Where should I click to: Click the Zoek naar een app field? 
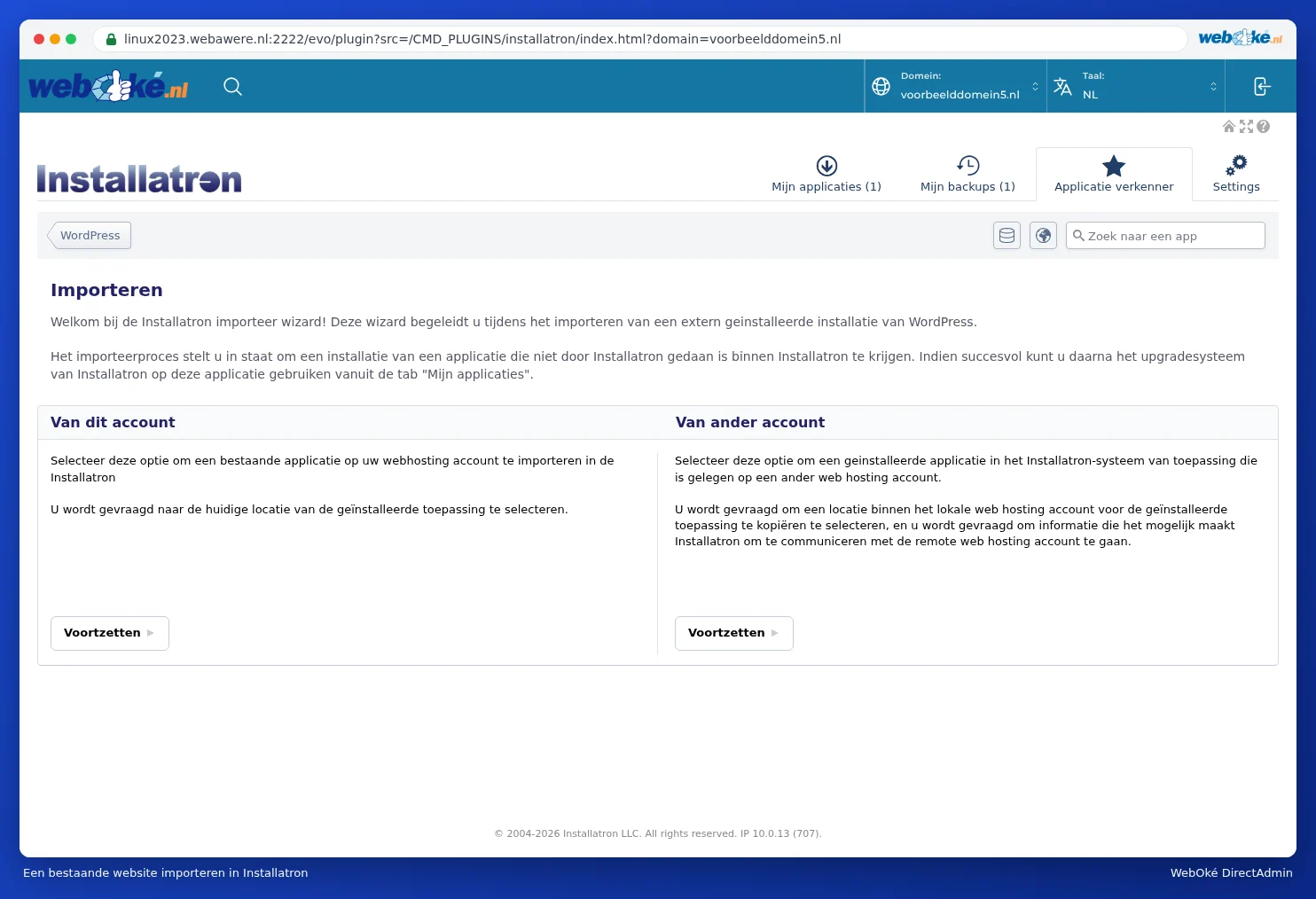click(x=1165, y=236)
